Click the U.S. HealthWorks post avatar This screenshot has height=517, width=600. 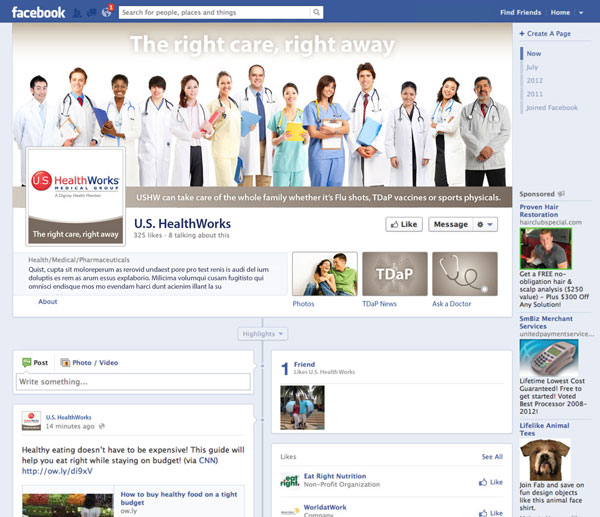coord(31,421)
